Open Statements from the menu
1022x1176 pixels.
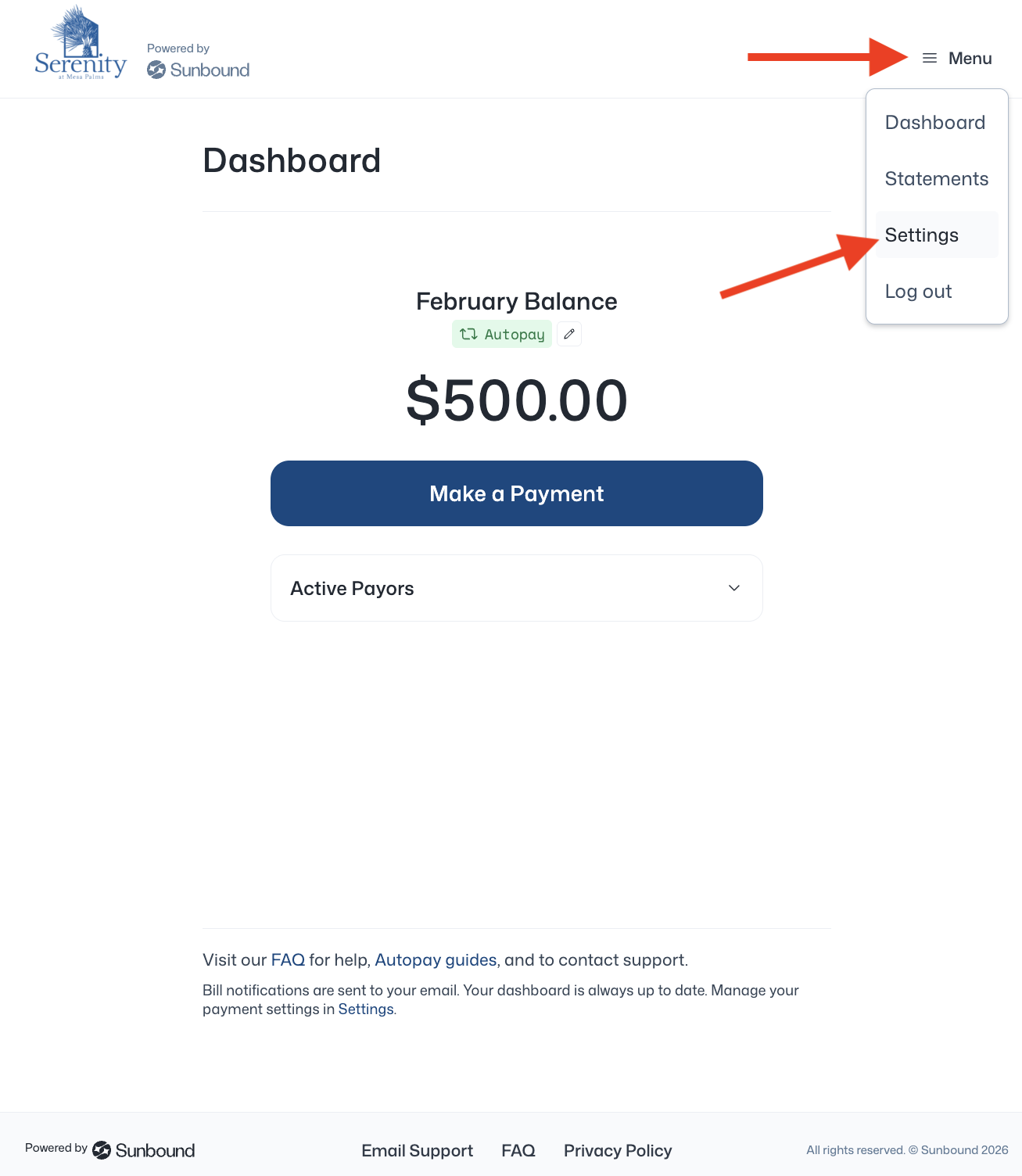(936, 179)
